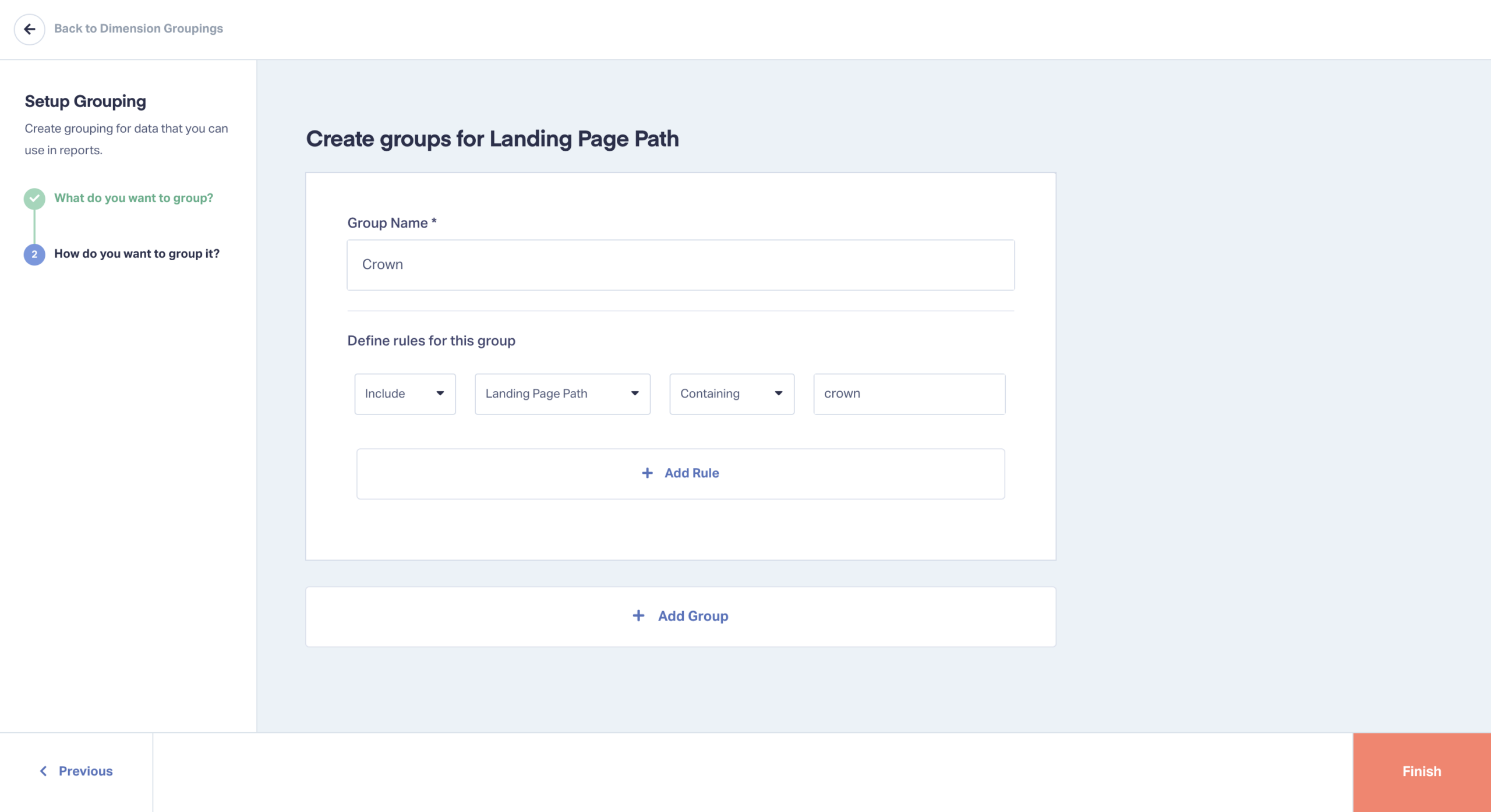
Task: Focus the Group Name input field
Action: pos(680,265)
